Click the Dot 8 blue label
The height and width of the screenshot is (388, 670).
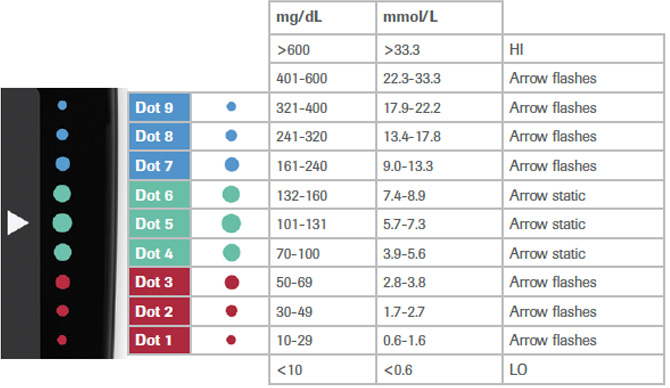pyautogui.click(x=159, y=136)
